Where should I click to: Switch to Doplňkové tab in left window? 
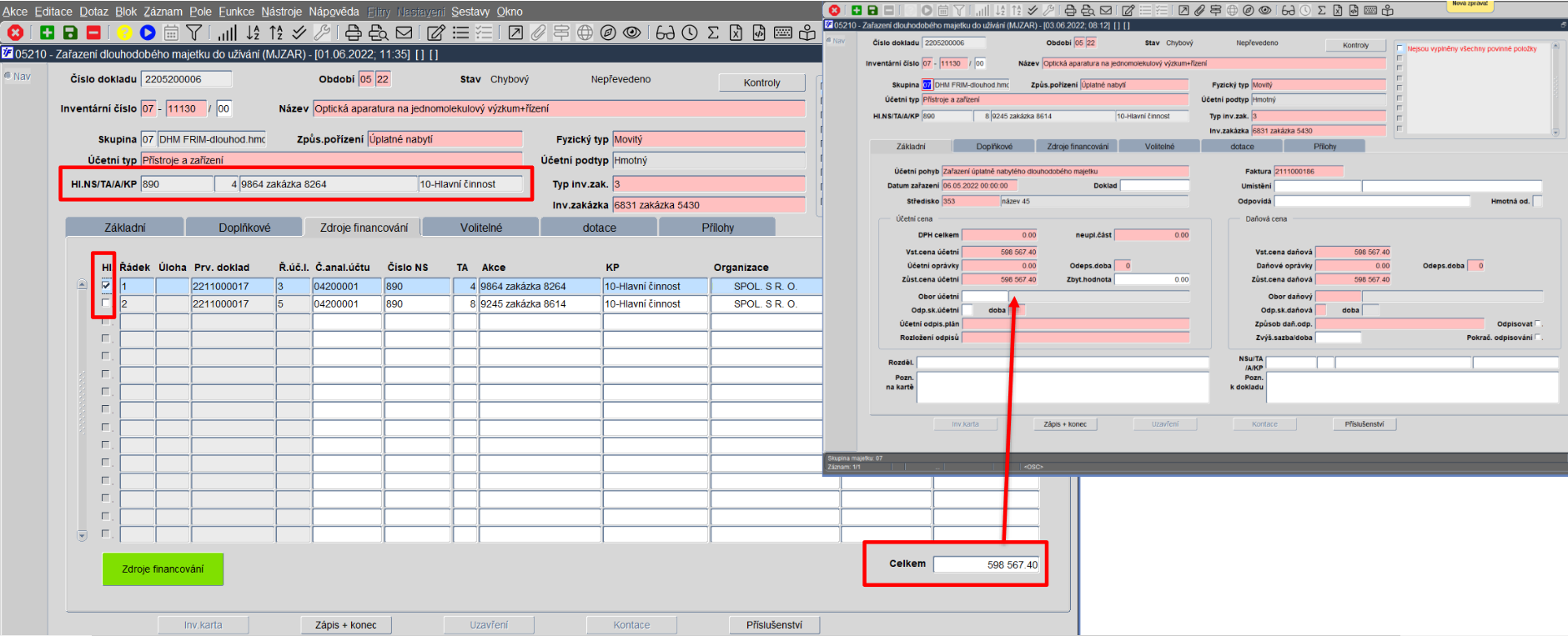coord(244,227)
